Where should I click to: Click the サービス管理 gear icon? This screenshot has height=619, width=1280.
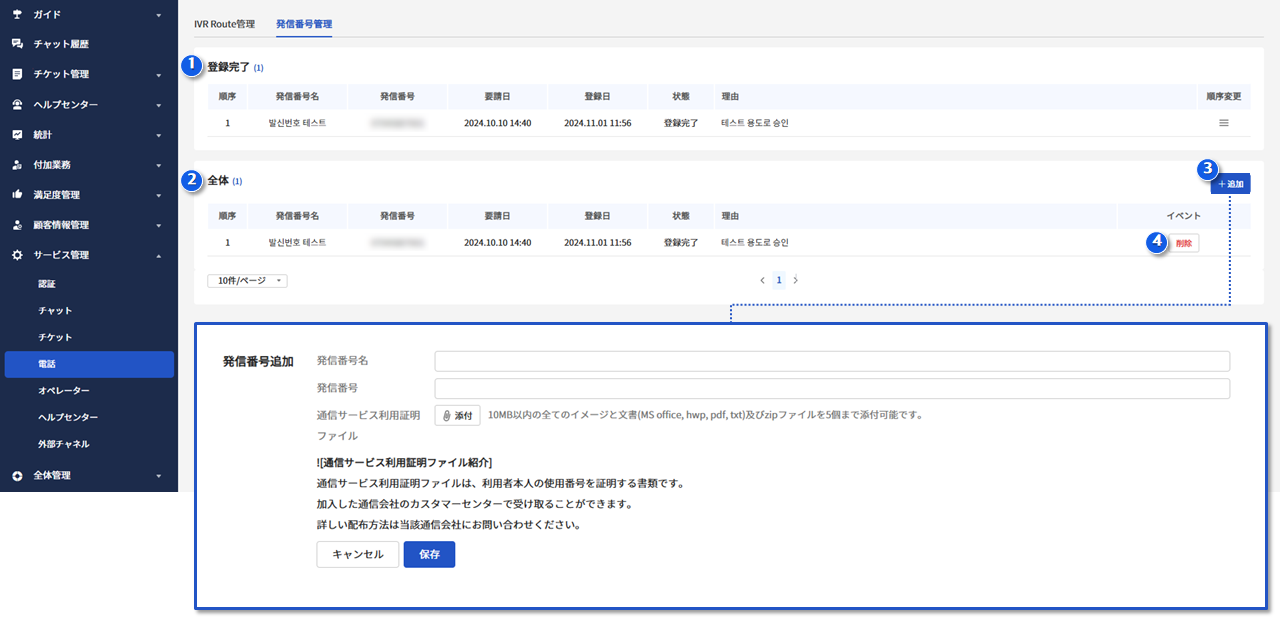[17, 255]
